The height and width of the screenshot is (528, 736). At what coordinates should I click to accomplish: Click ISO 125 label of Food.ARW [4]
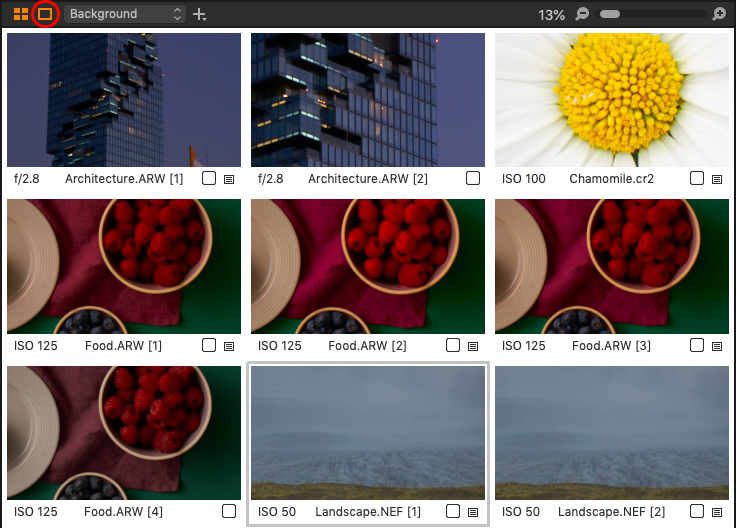(36, 512)
